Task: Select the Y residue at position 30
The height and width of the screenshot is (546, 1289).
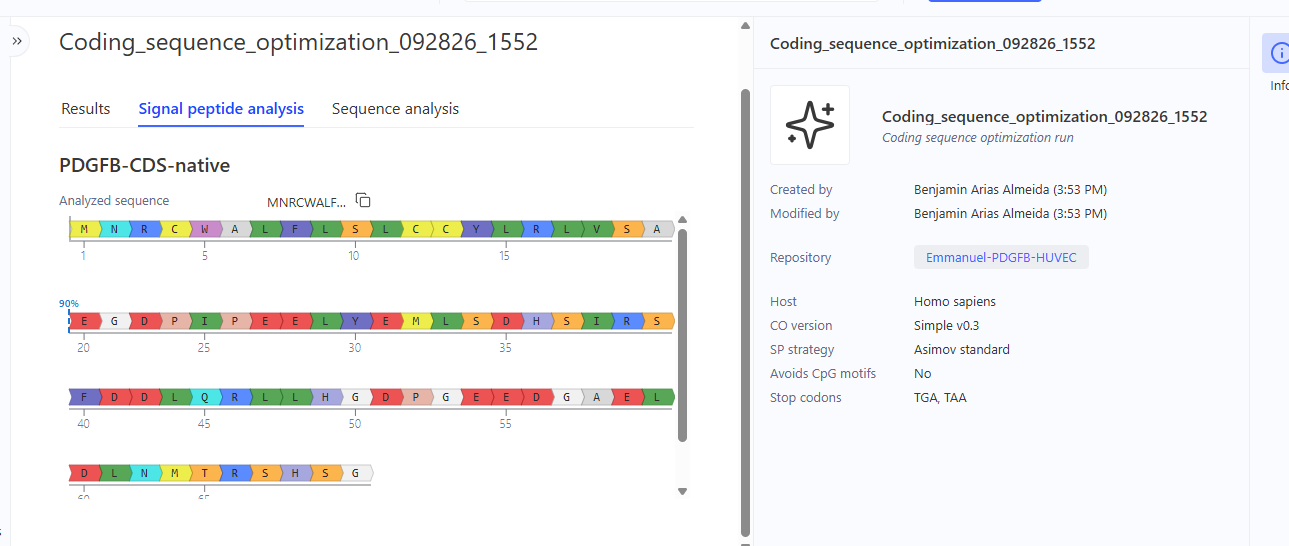Action: click(x=356, y=321)
